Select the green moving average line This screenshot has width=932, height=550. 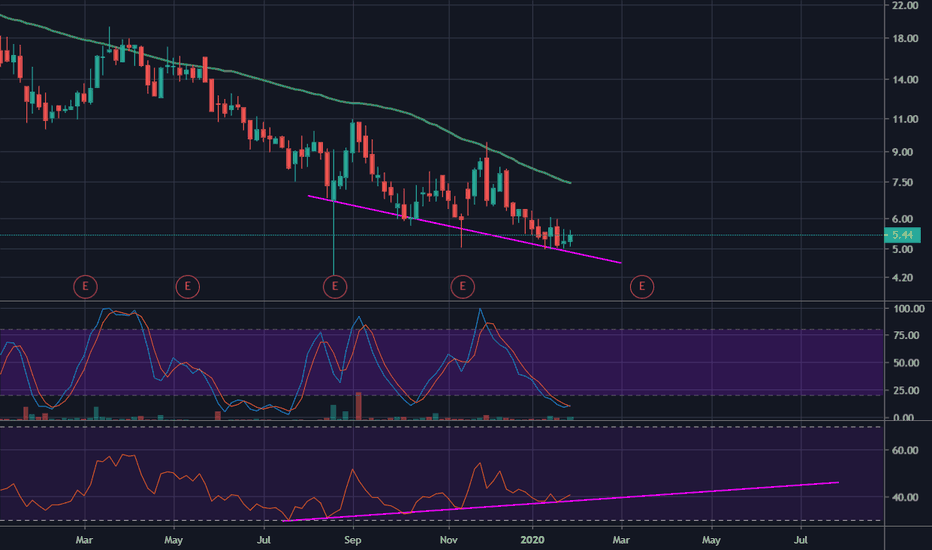click(285, 86)
